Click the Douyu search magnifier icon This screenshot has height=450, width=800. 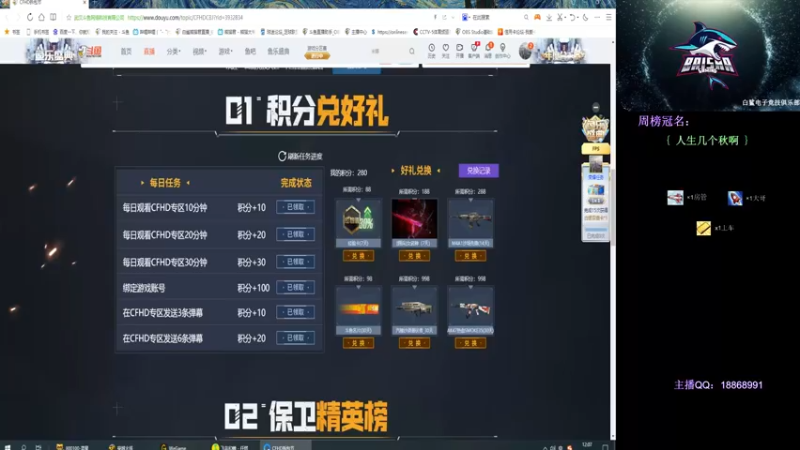[x=412, y=51]
